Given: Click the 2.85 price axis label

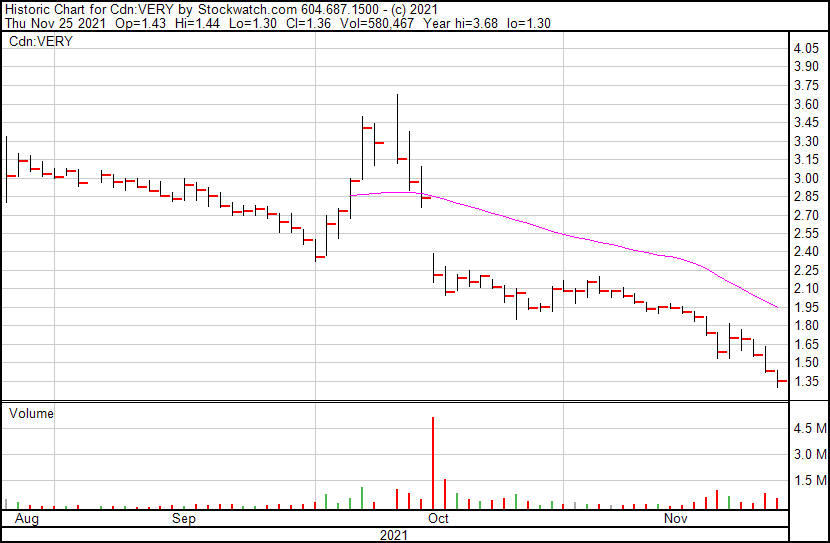Looking at the screenshot, I should (806, 197).
